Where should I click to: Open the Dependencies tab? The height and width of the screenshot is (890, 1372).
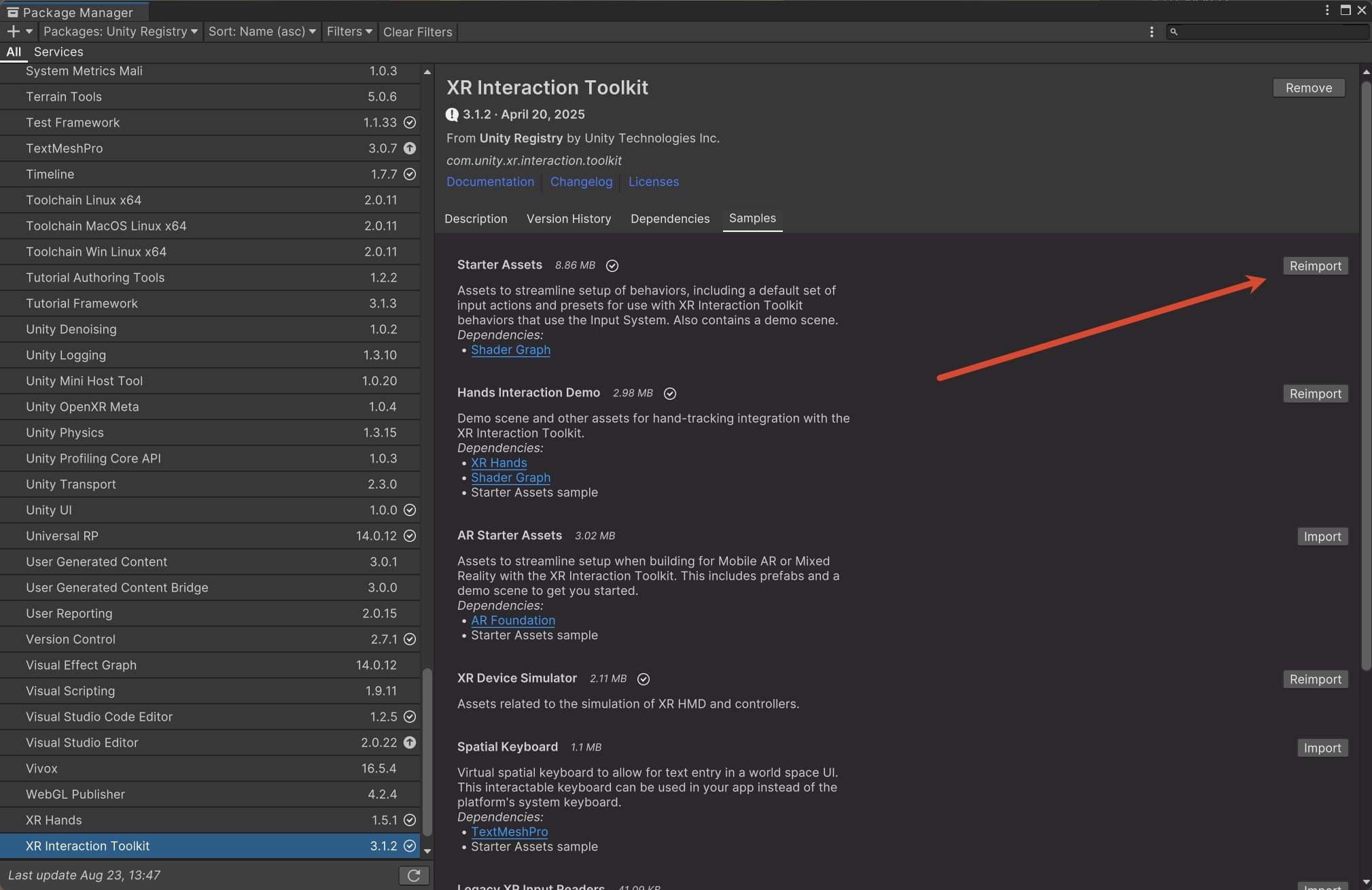(670, 219)
